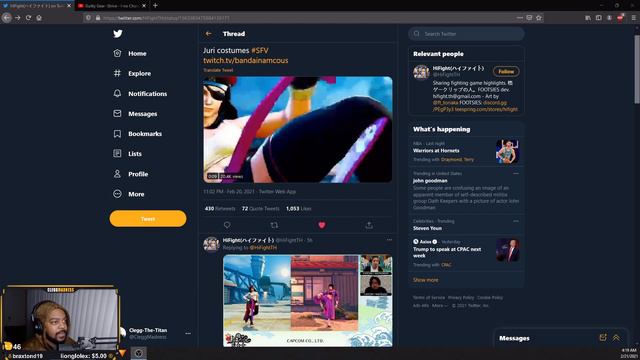Click the page vertical scrollbar
640x360 pixels.
point(637,69)
